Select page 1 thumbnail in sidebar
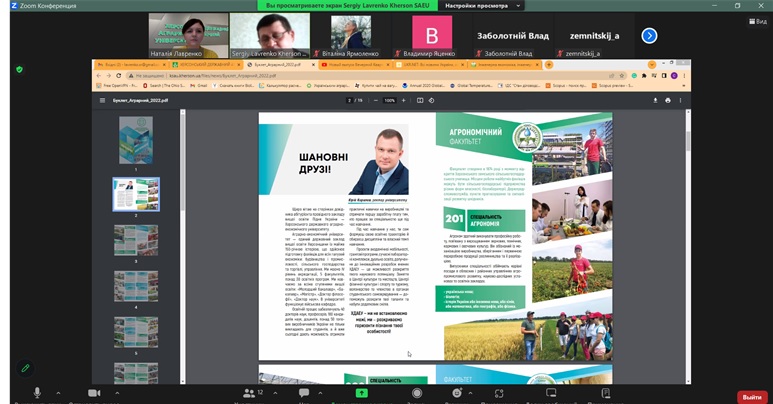 (x=136, y=140)
